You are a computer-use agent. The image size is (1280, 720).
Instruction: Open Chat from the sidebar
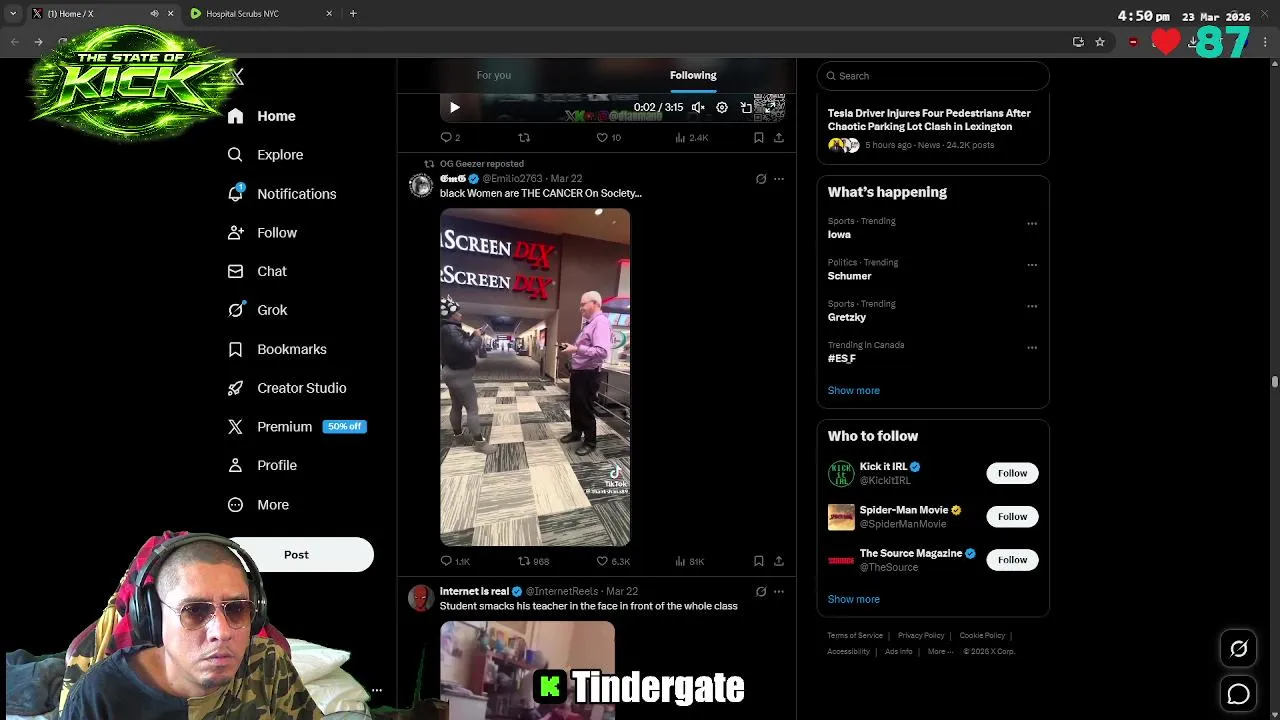click(x=257, y=271)
